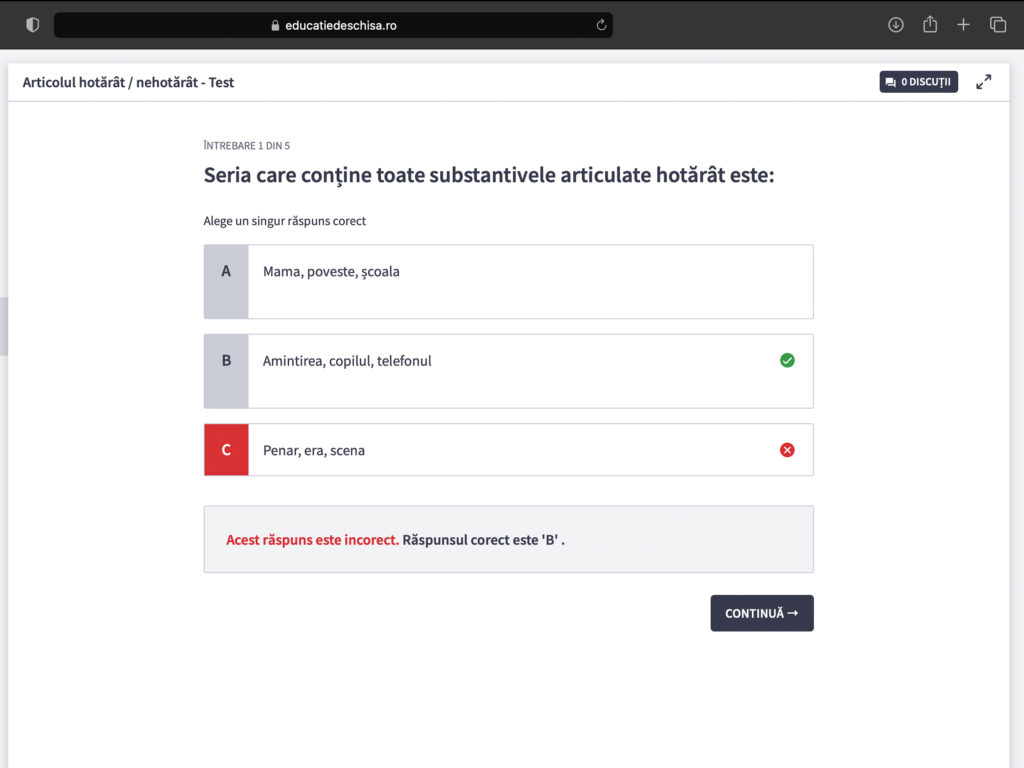
Task: Click the privacy shield icon in Safari toolbar
Action: click(x=32, y=25)
